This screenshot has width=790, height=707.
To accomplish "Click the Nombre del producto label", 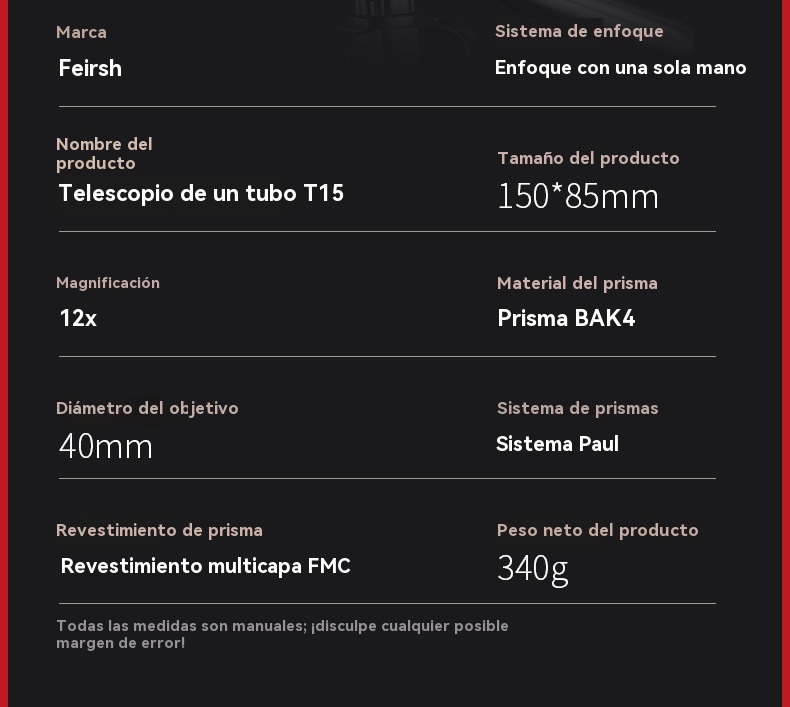I will point(104,153).
